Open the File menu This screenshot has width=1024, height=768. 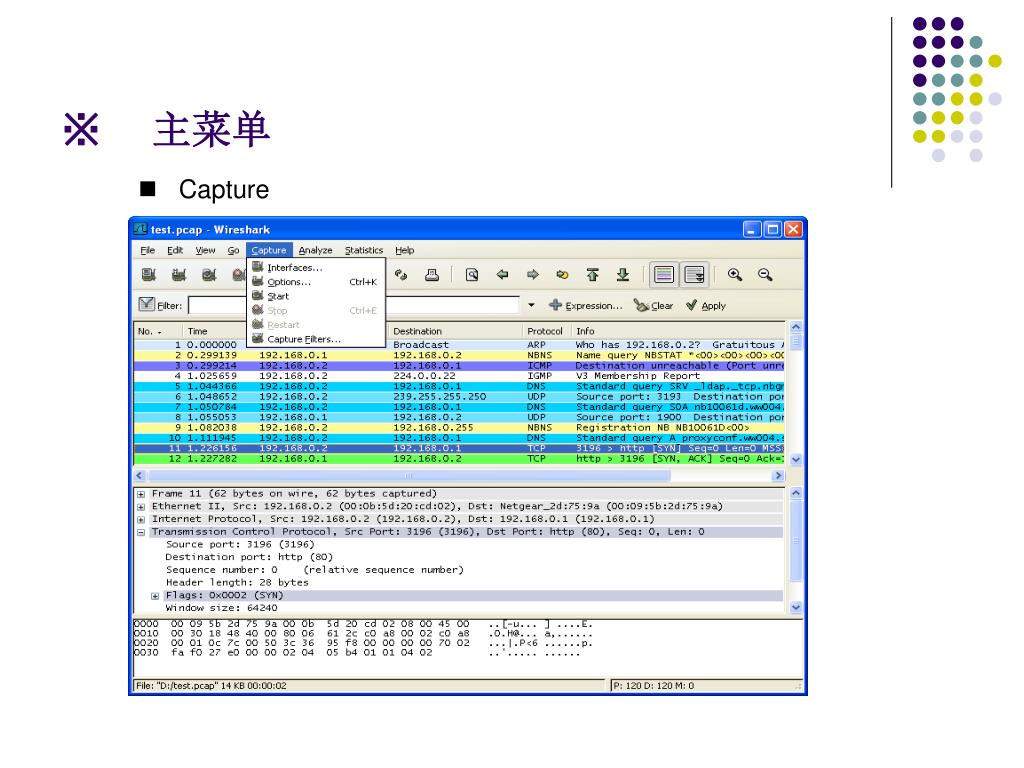(x=148, y=250)
